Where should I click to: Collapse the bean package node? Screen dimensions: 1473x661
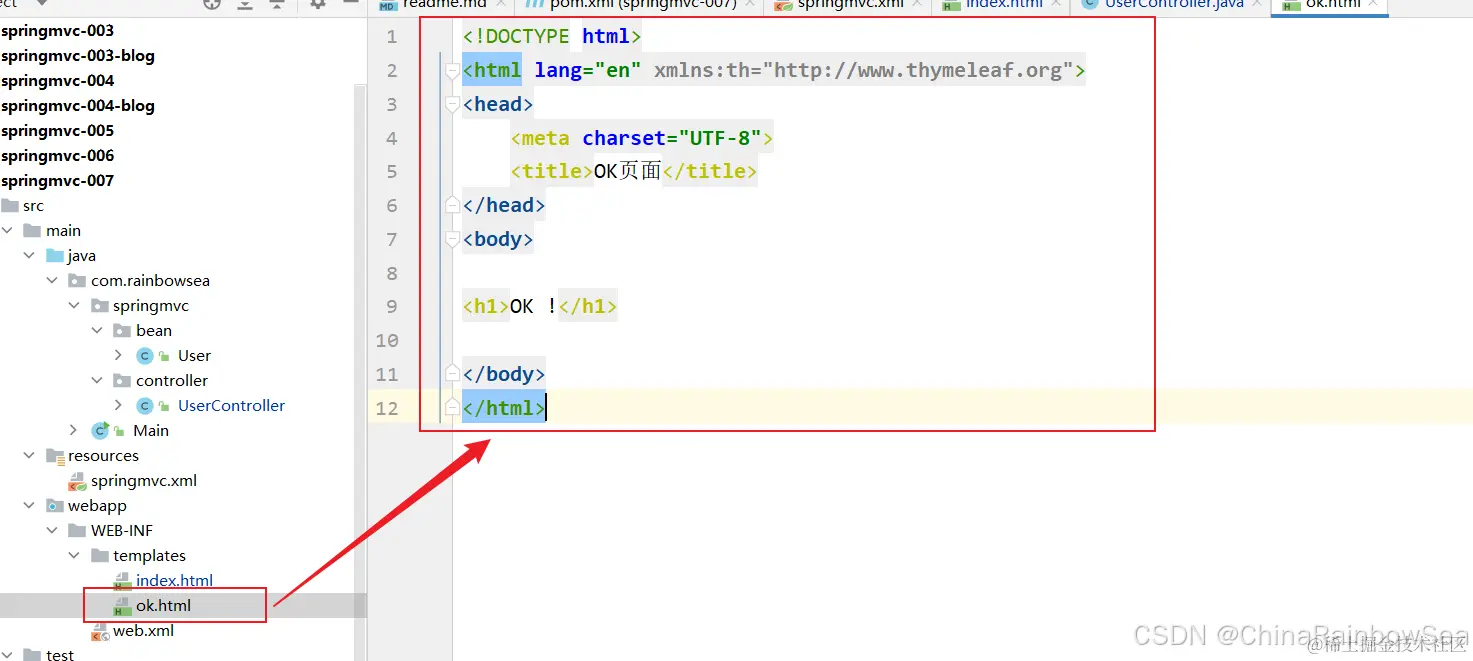(97, 331)
